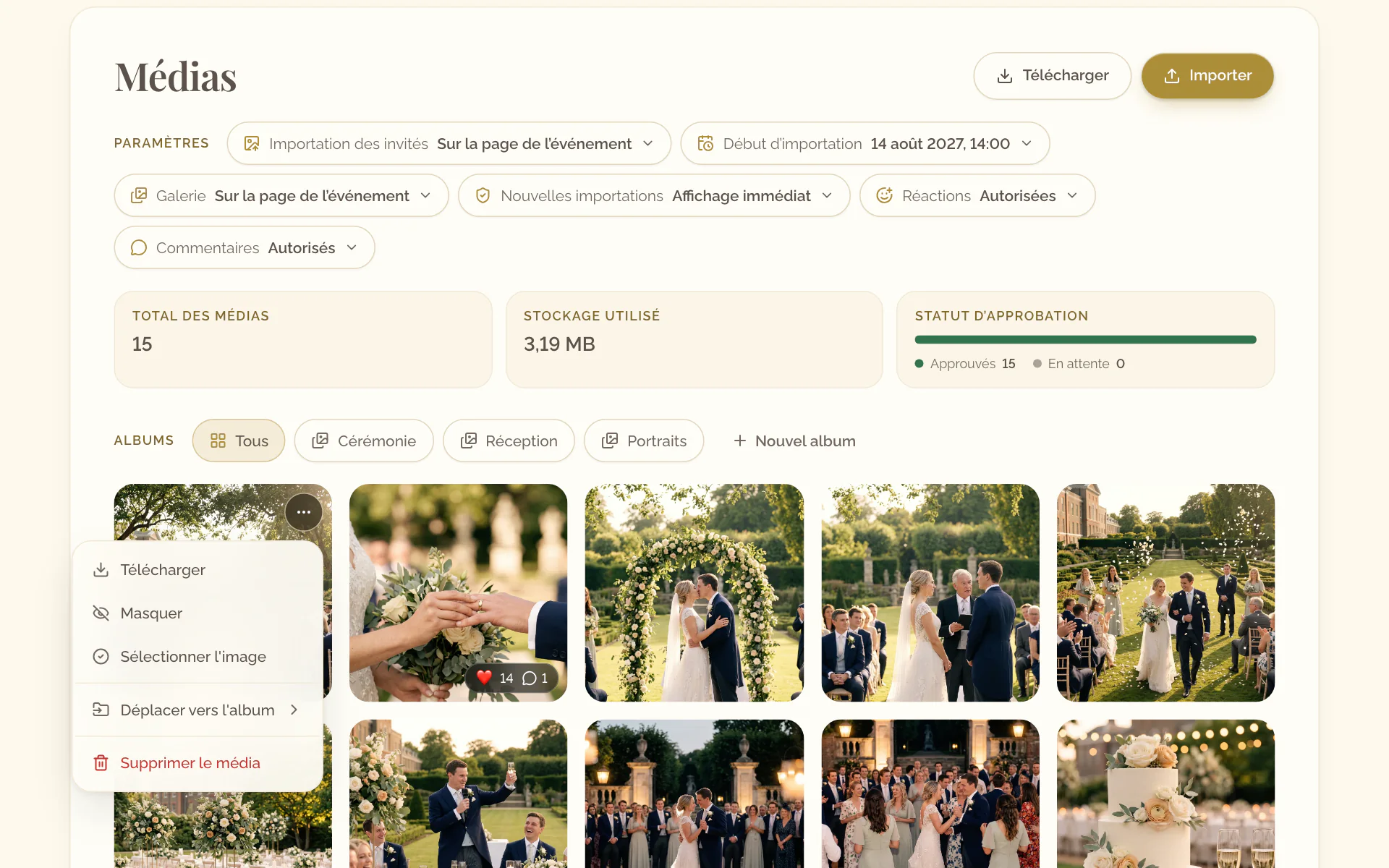This screenshot has width=1389, height=868.
Task: Click the speech bubble icon by Commentaires
Action: 139,247
